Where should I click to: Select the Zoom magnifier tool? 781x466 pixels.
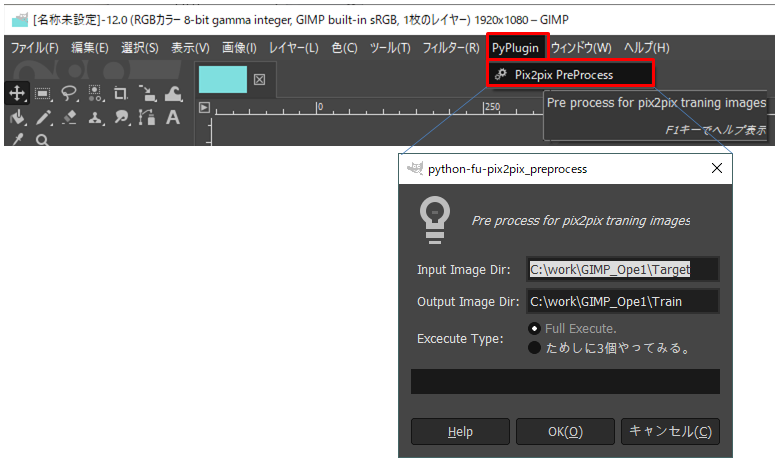click(x=43, y=140)
